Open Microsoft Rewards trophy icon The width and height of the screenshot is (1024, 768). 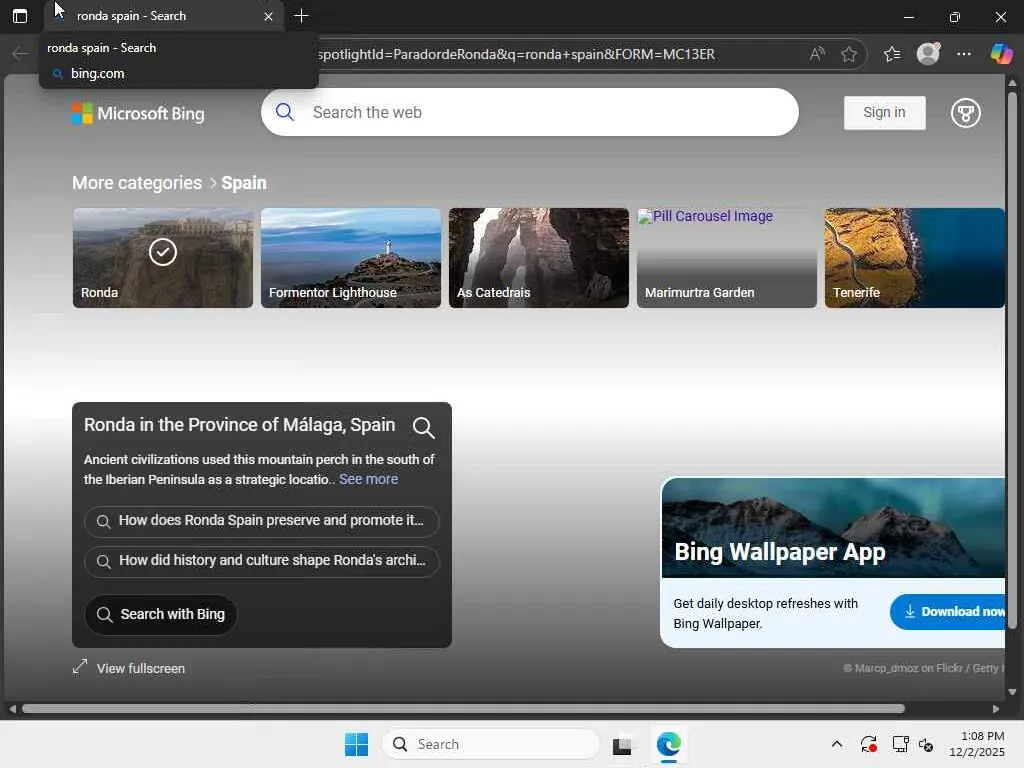965,113
